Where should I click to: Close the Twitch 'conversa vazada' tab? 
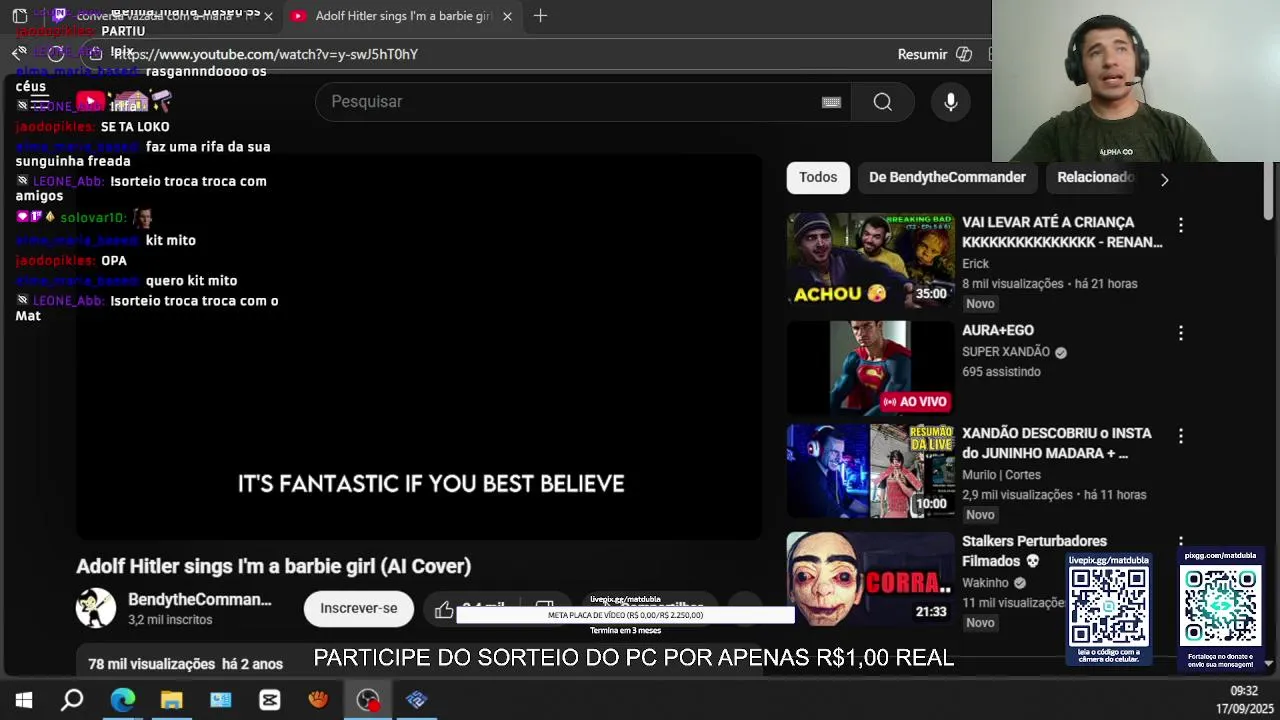(268, 17)
